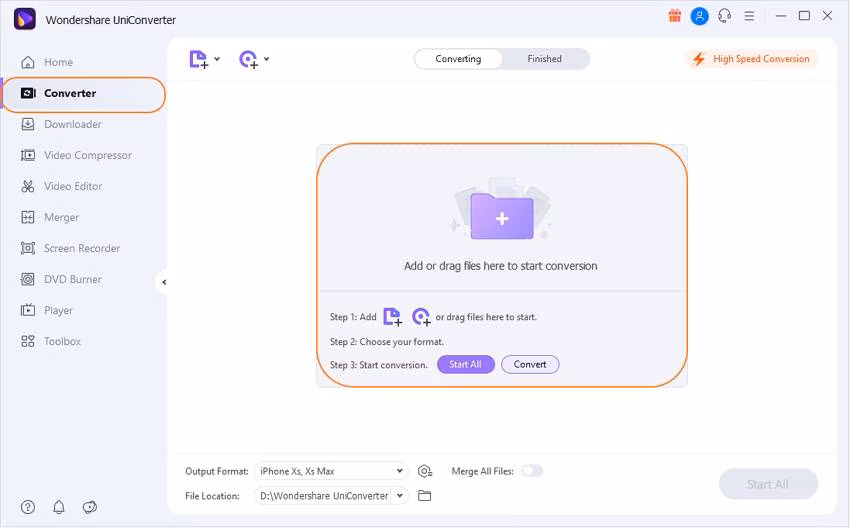This screenshot has width=850, height=528.
Task: Click the Add Files toolbar icon
Action: 198,59
